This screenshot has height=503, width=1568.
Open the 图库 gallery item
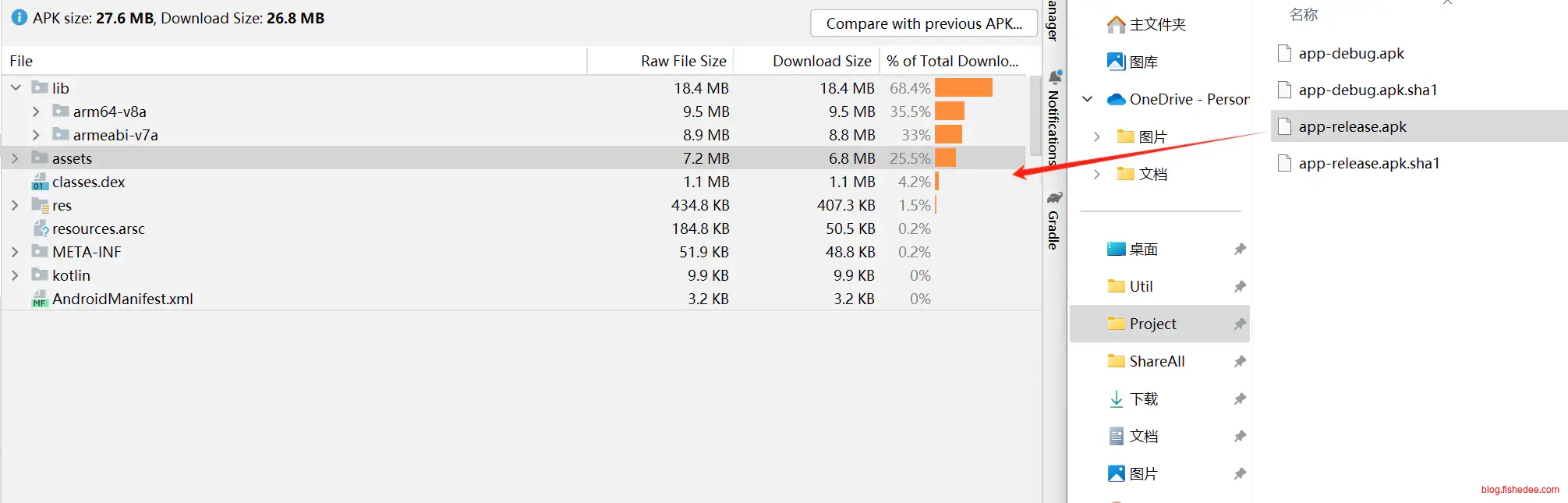tap(1143, 62)
